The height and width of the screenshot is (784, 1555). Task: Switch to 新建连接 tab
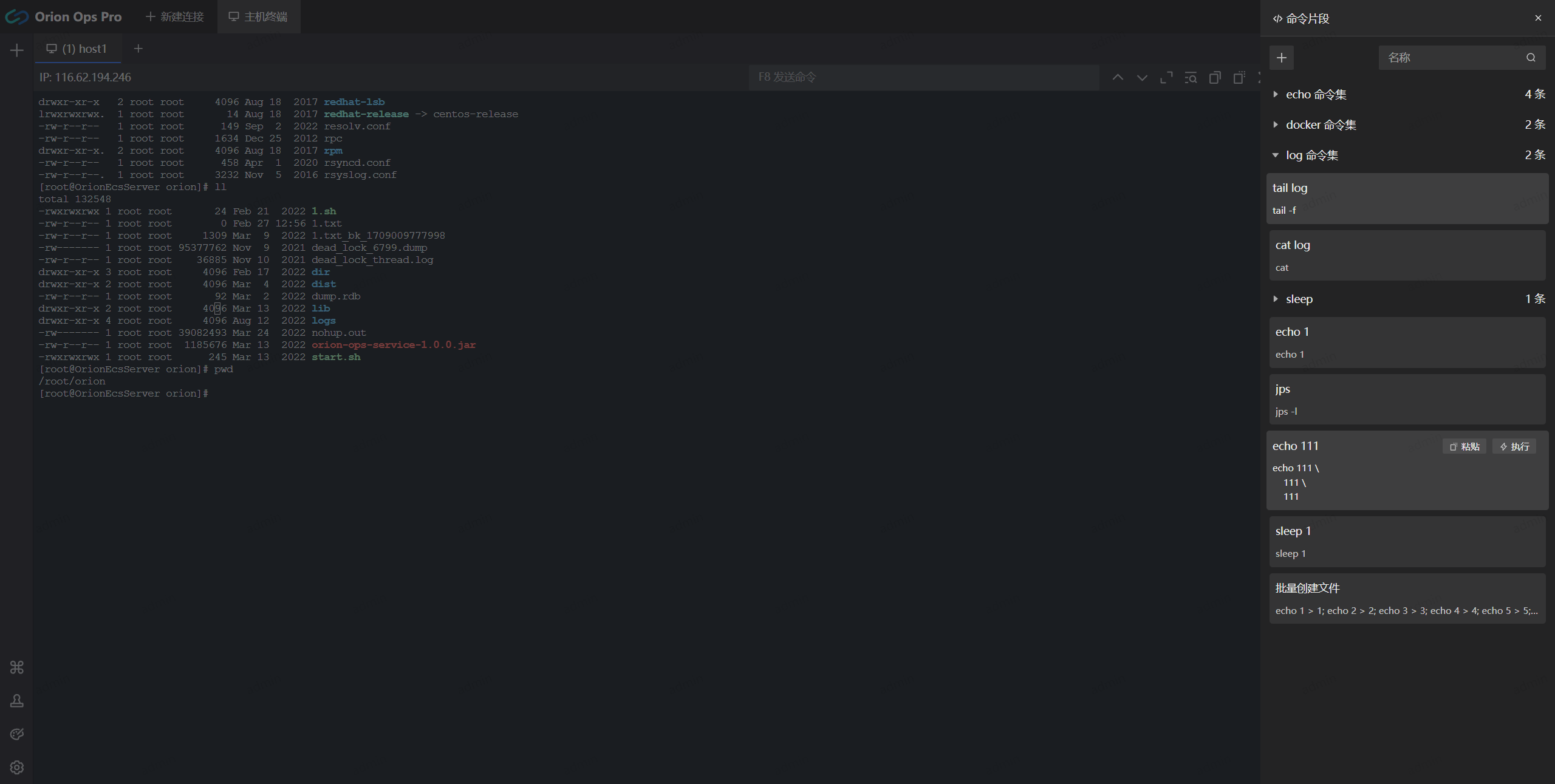point(175,17)
